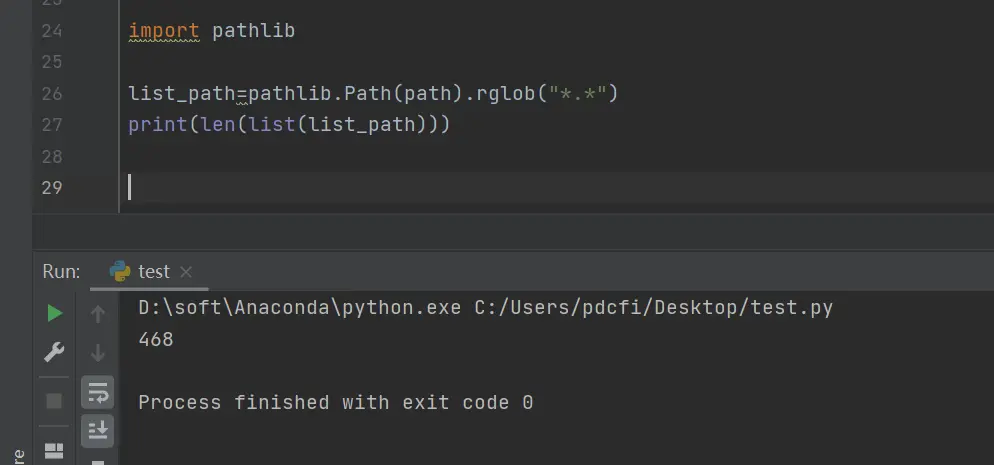Screen dimensions: 994x465
Task: Toggle scroll to end of output
Action: tap(98, 431)
